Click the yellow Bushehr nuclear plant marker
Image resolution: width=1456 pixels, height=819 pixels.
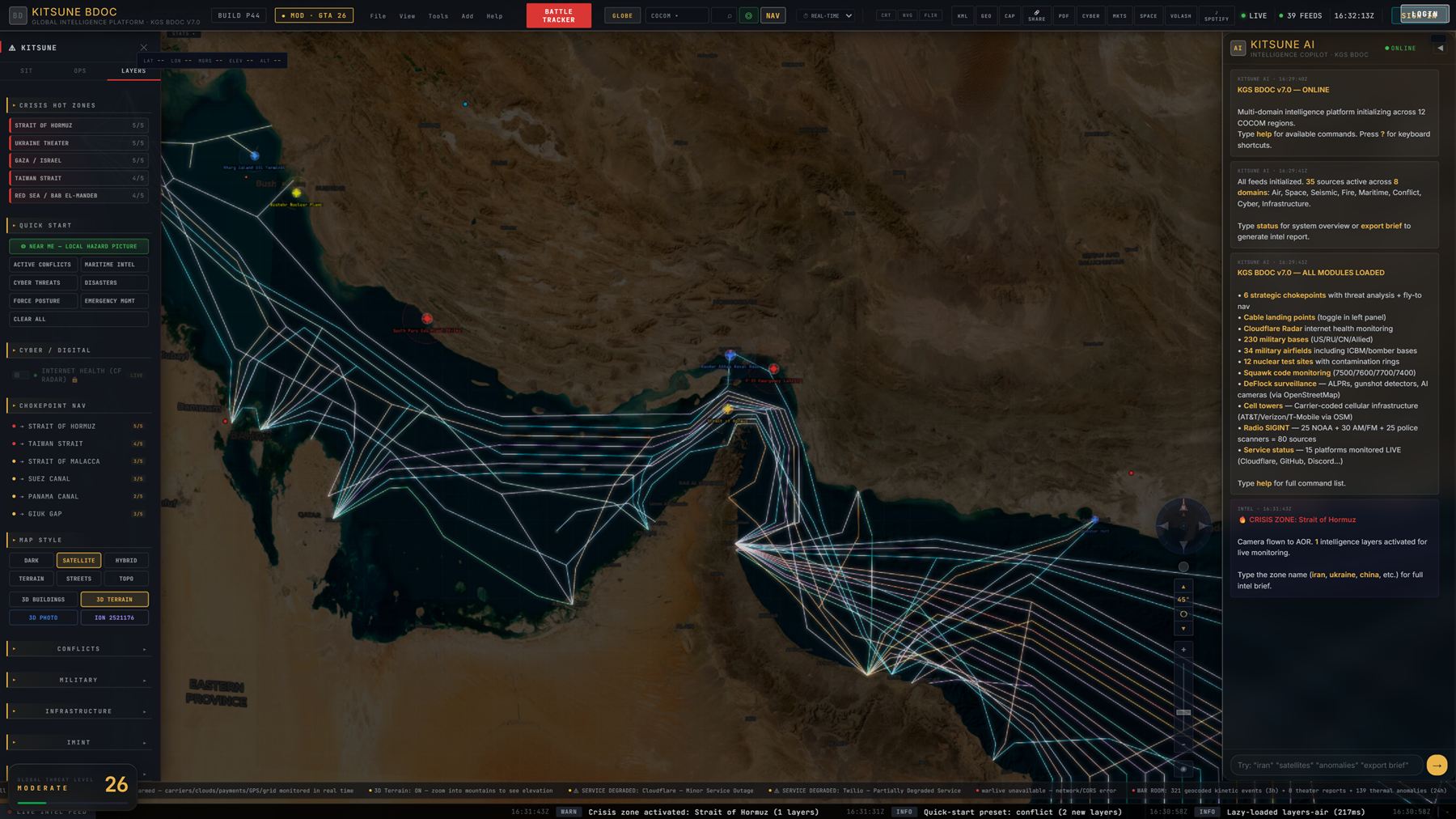(x=297, y=193)
